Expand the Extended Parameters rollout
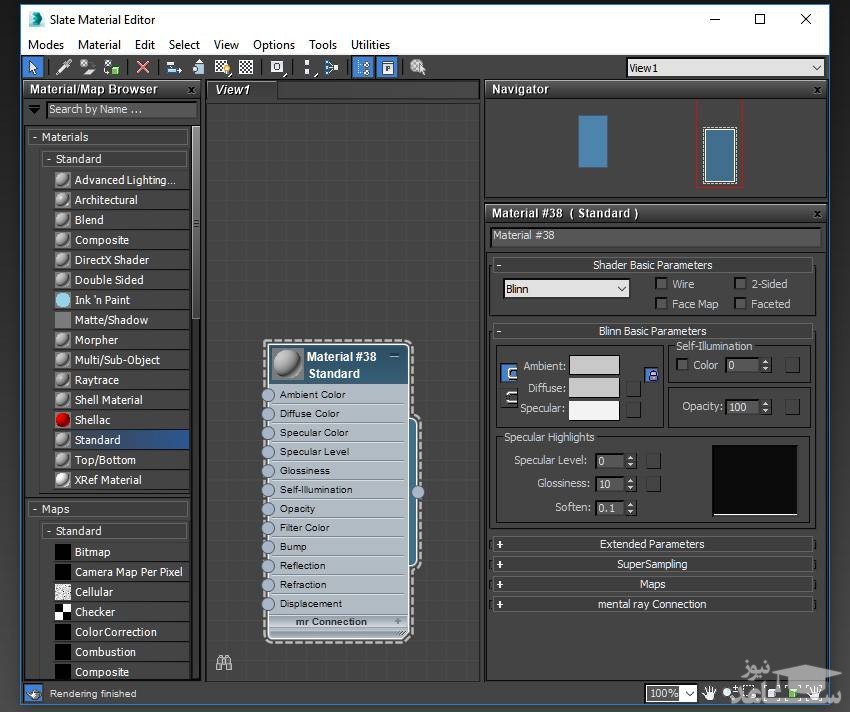 [x=652, y=544]
